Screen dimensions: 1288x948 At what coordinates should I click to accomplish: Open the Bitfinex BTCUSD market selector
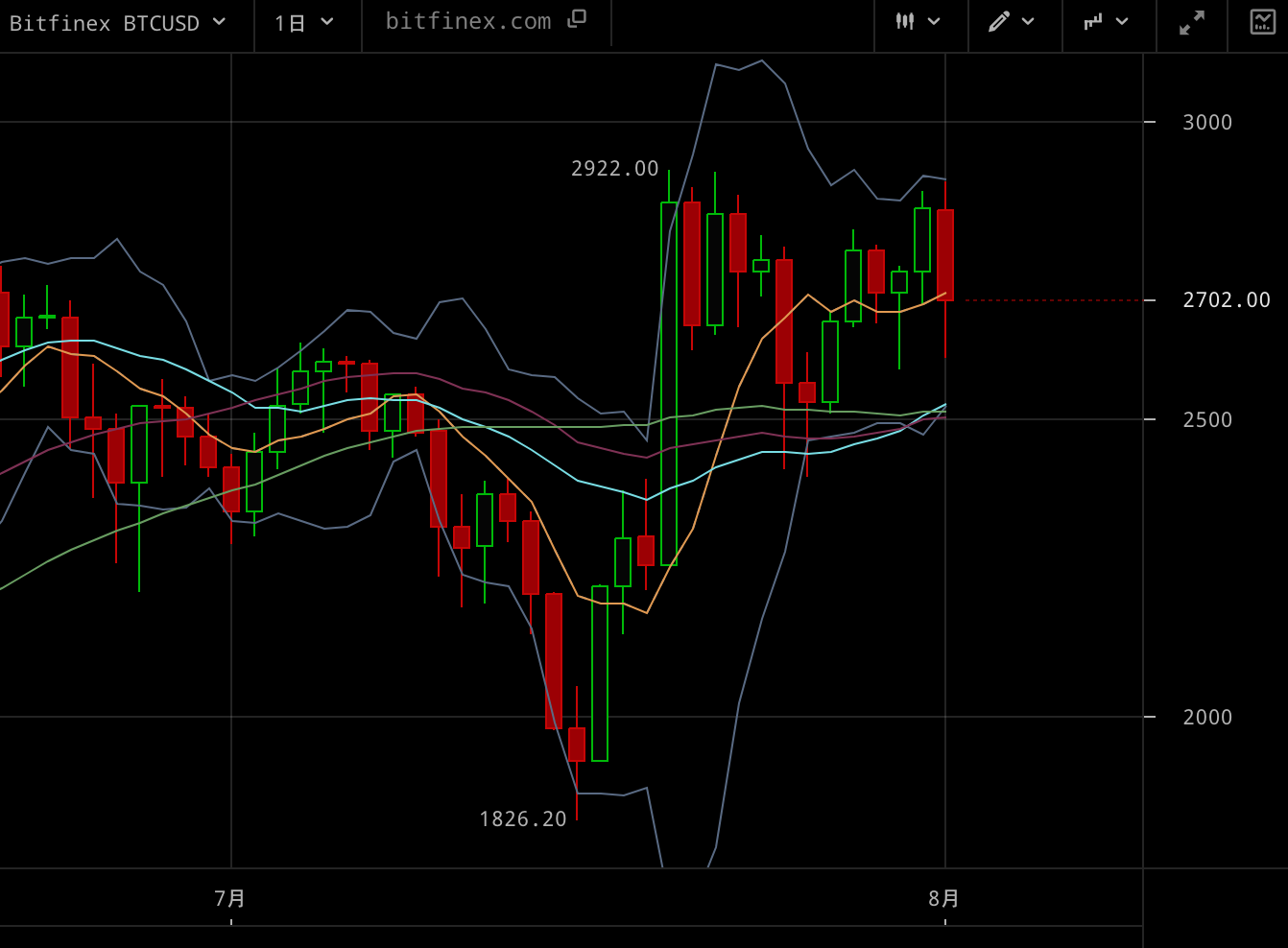pos(117,23)
